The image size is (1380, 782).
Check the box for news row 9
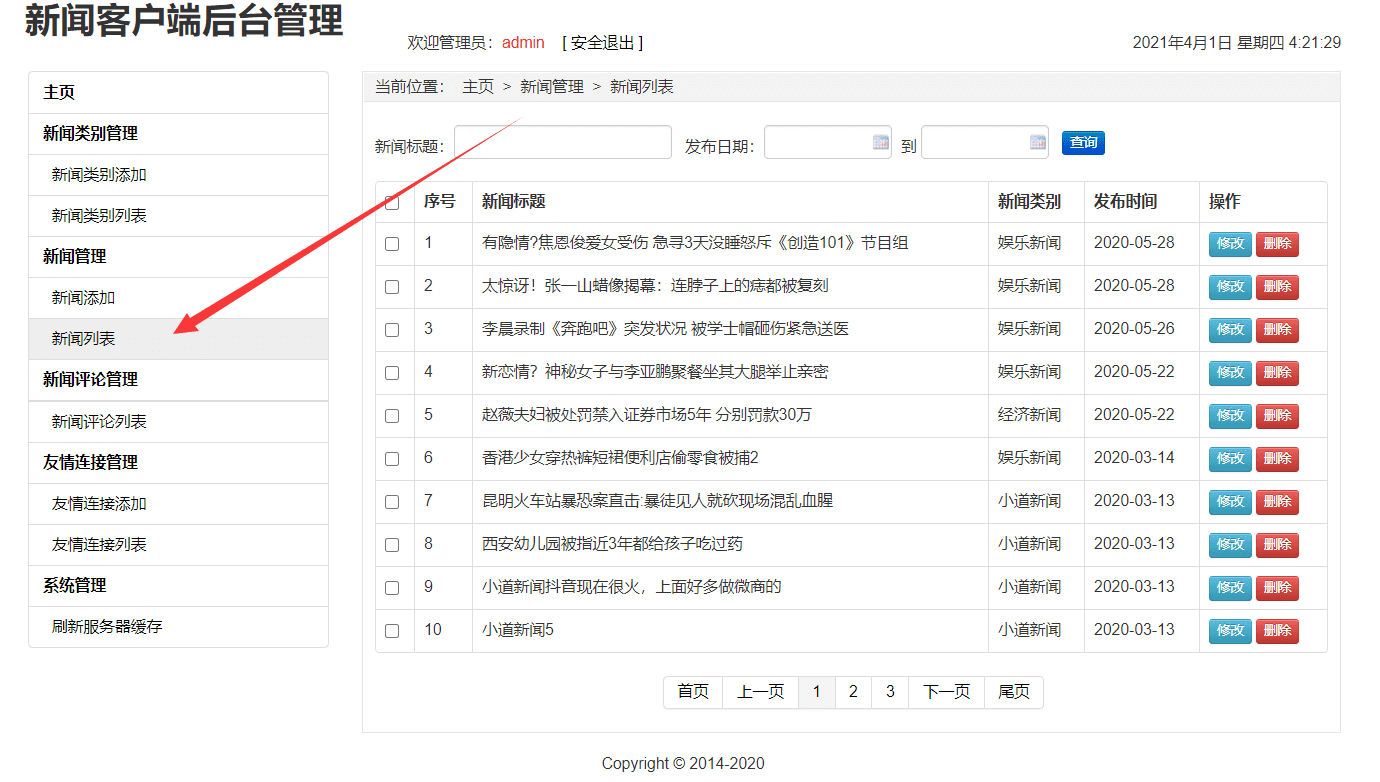coord(392,588)
